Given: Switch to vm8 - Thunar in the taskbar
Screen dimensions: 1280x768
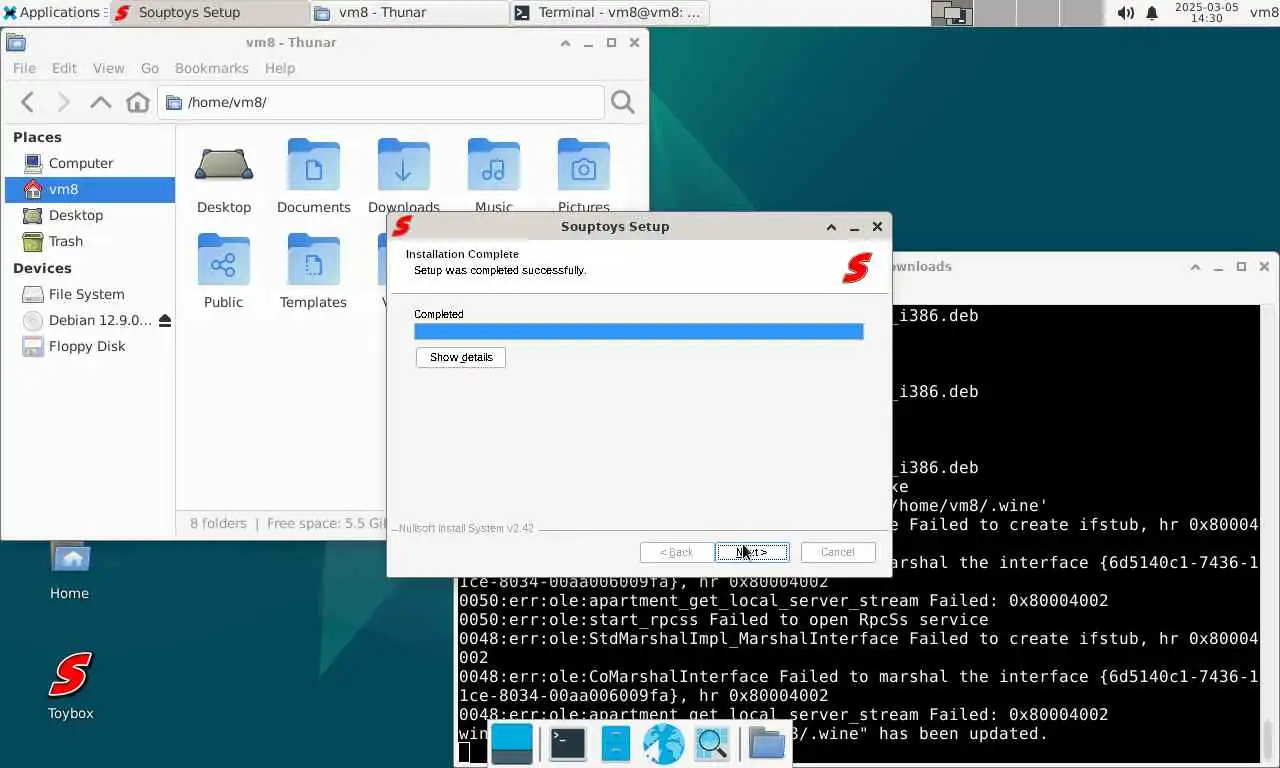Looking at the screenshot, I should 410,12.
